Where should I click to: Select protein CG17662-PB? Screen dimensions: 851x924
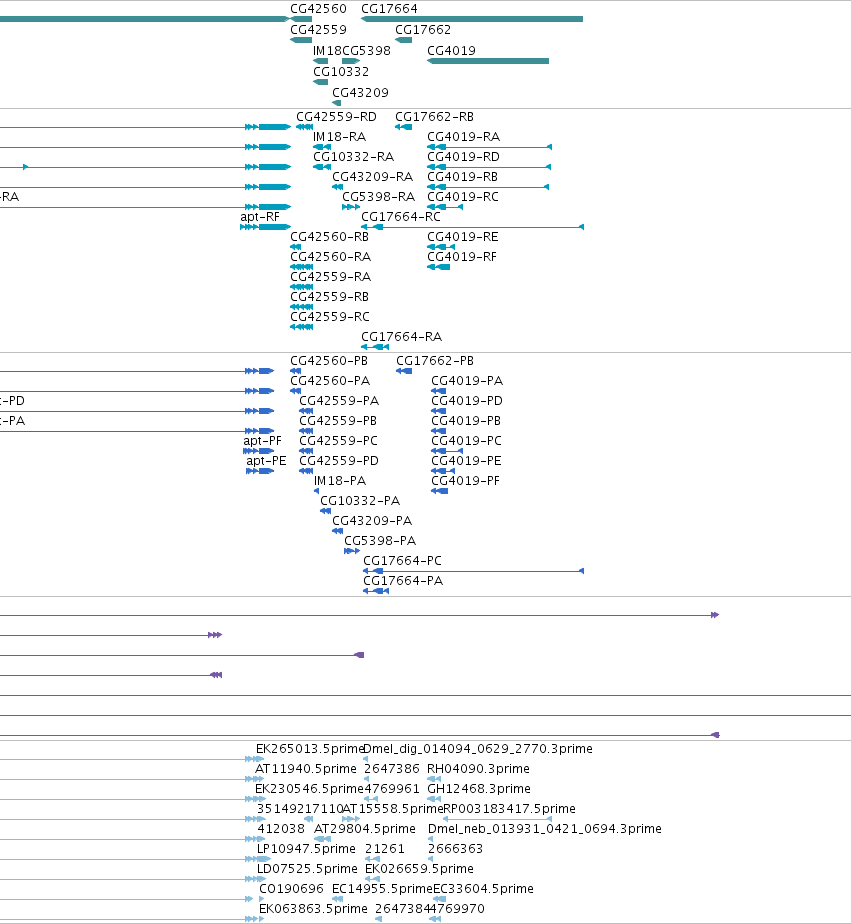[x=435, y=361]
